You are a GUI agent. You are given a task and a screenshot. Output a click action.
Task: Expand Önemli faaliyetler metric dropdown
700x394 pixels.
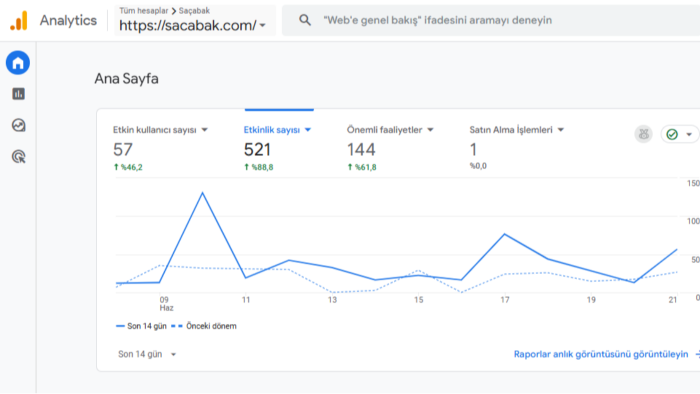pos(430,130)
